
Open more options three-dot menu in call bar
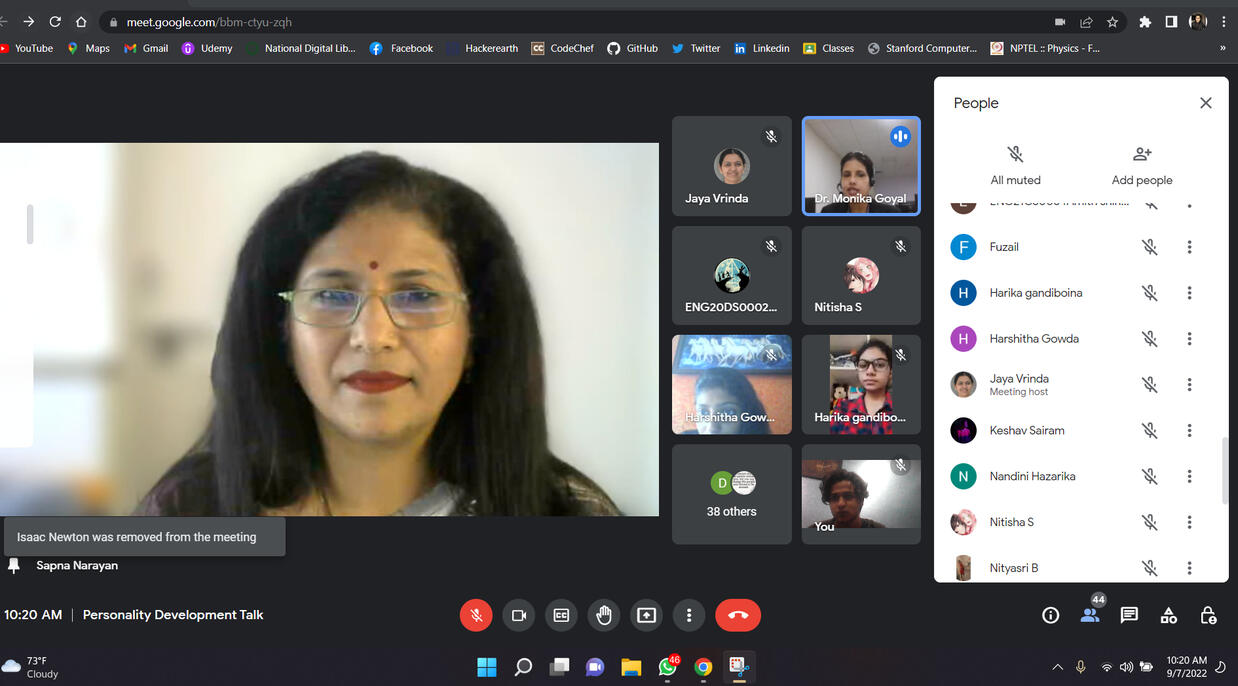pyautogui.click(x=689, y=615)
